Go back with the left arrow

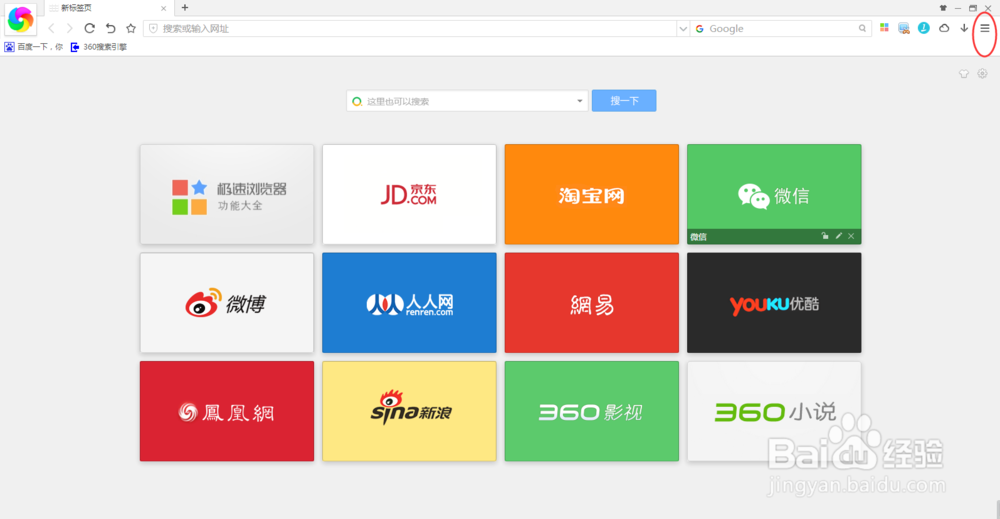tap(52, 29)
